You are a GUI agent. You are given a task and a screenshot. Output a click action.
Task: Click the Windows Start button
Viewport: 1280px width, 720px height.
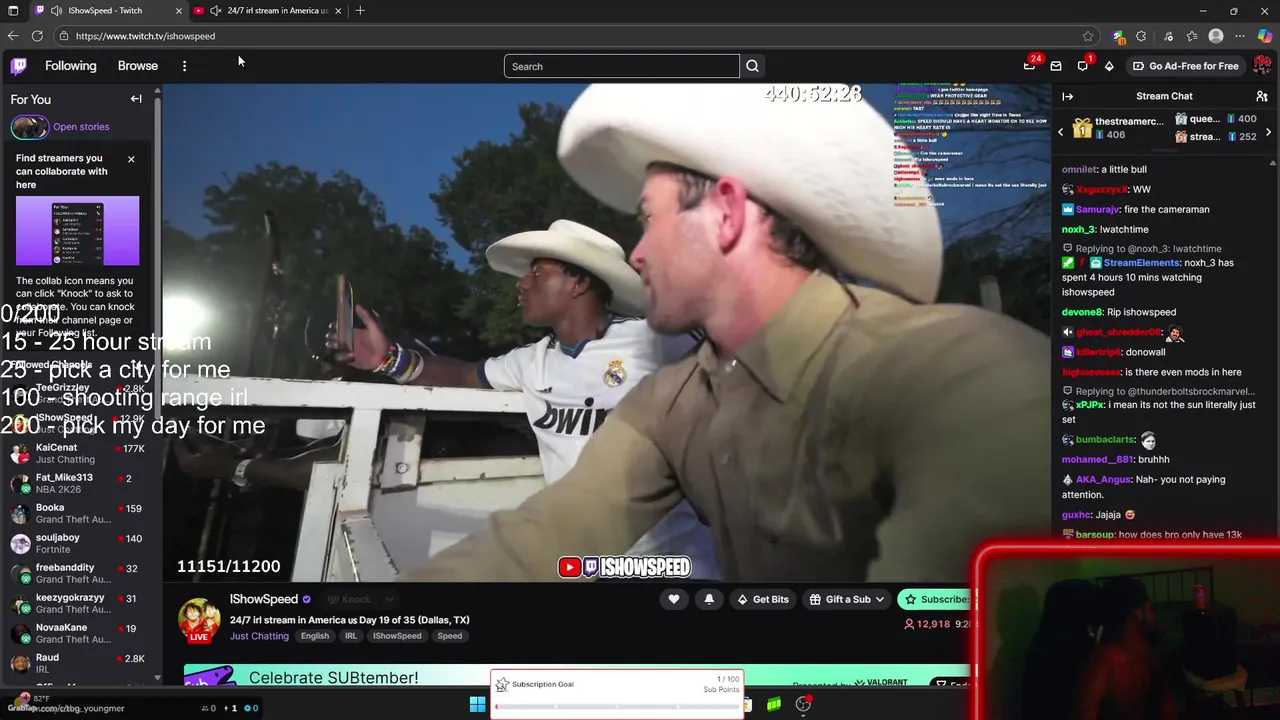point(477,704)
